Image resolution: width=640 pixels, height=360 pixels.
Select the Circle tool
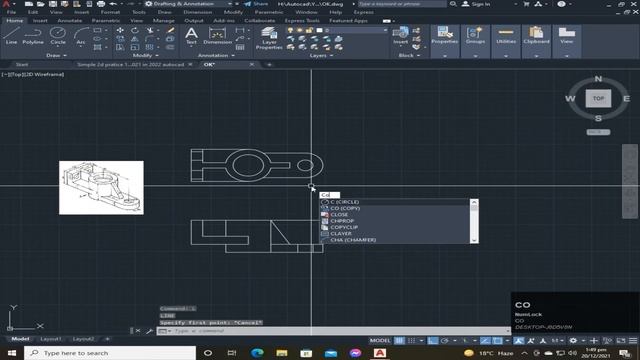(58, 35)
